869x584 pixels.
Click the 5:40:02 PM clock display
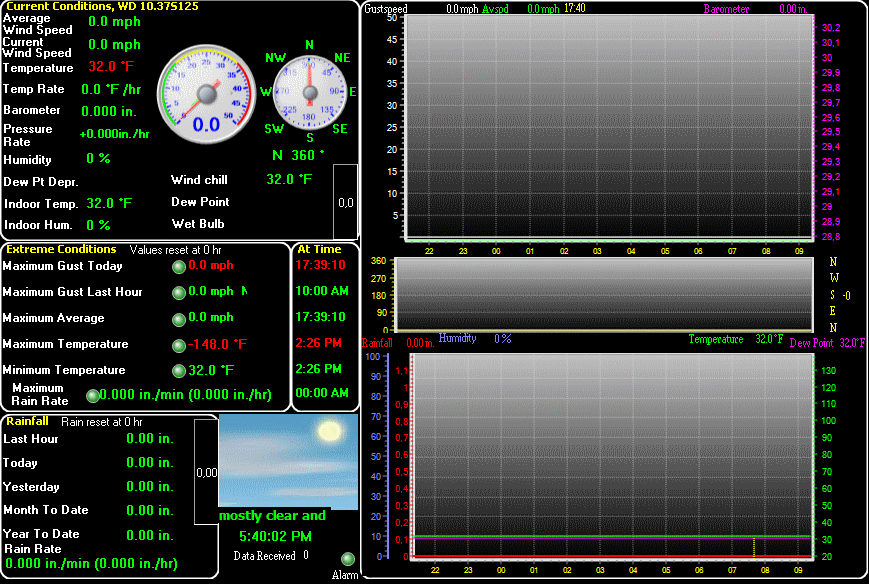pos(273,536)
